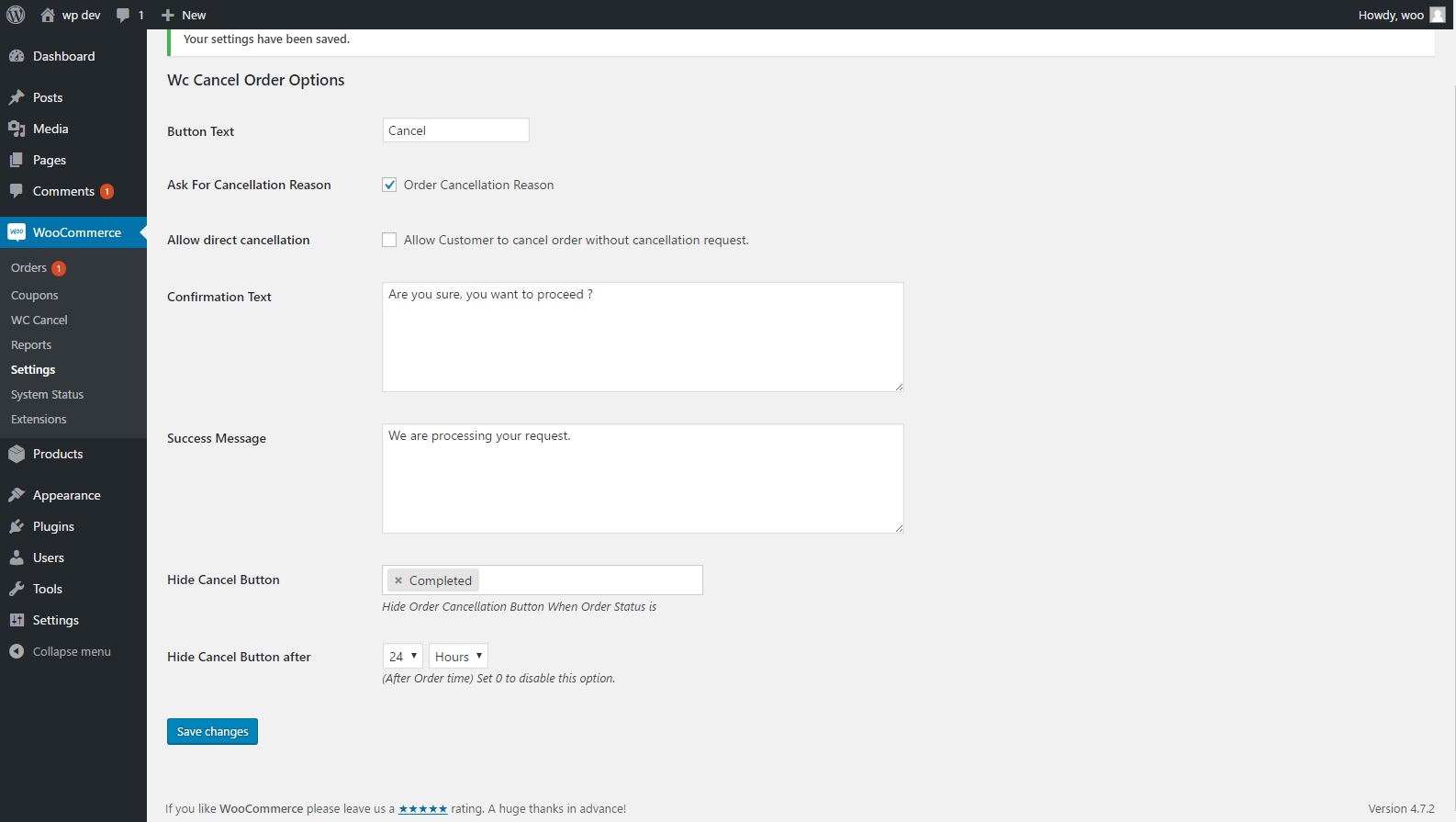Click the home icon for wp dev
This screenshot has height=822, width=1456.
48,15
